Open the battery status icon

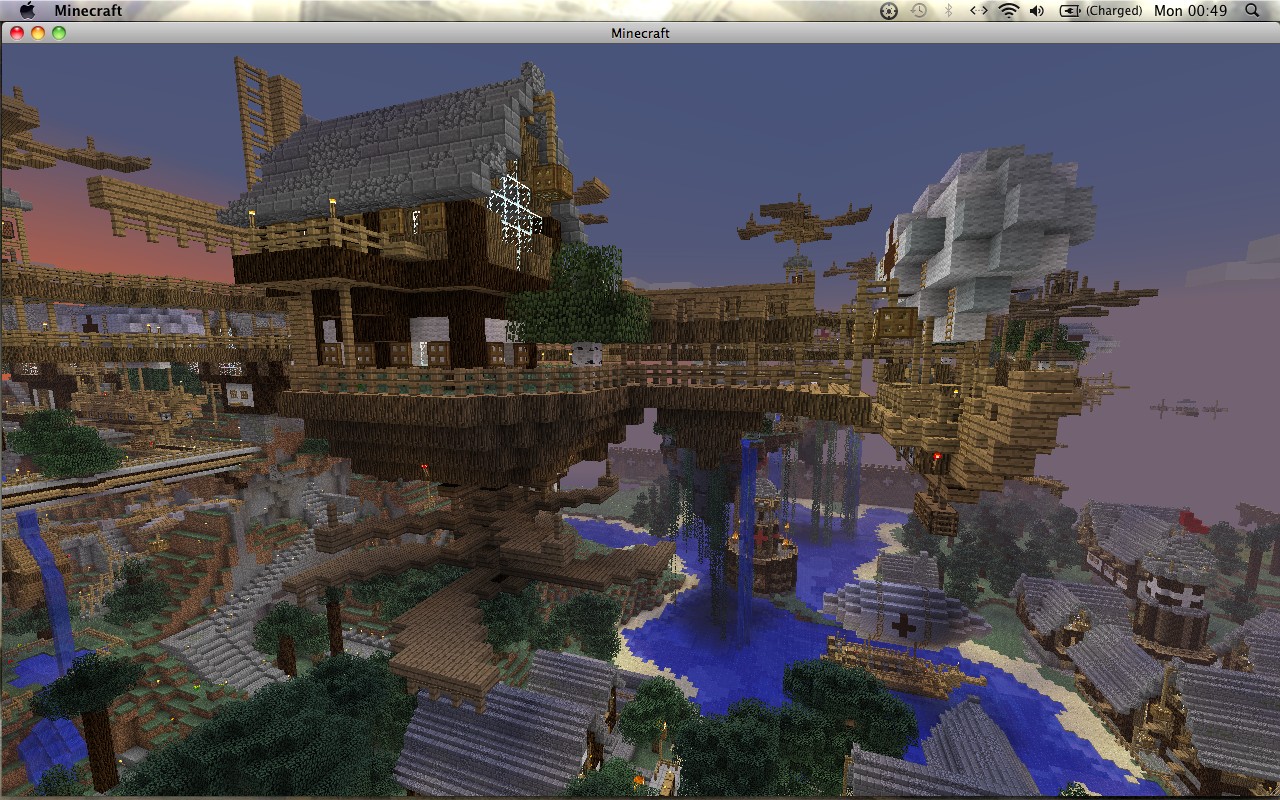[x=1070, y=11]
